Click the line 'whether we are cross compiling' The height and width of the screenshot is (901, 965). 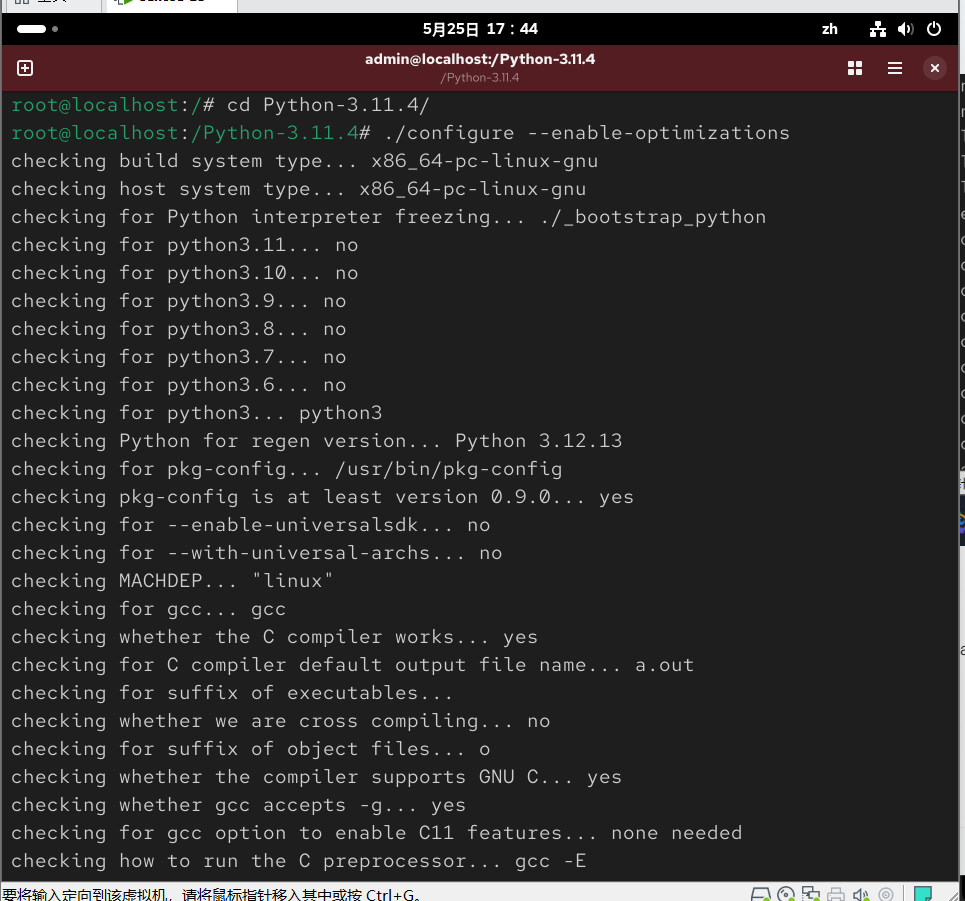(281, 721)
